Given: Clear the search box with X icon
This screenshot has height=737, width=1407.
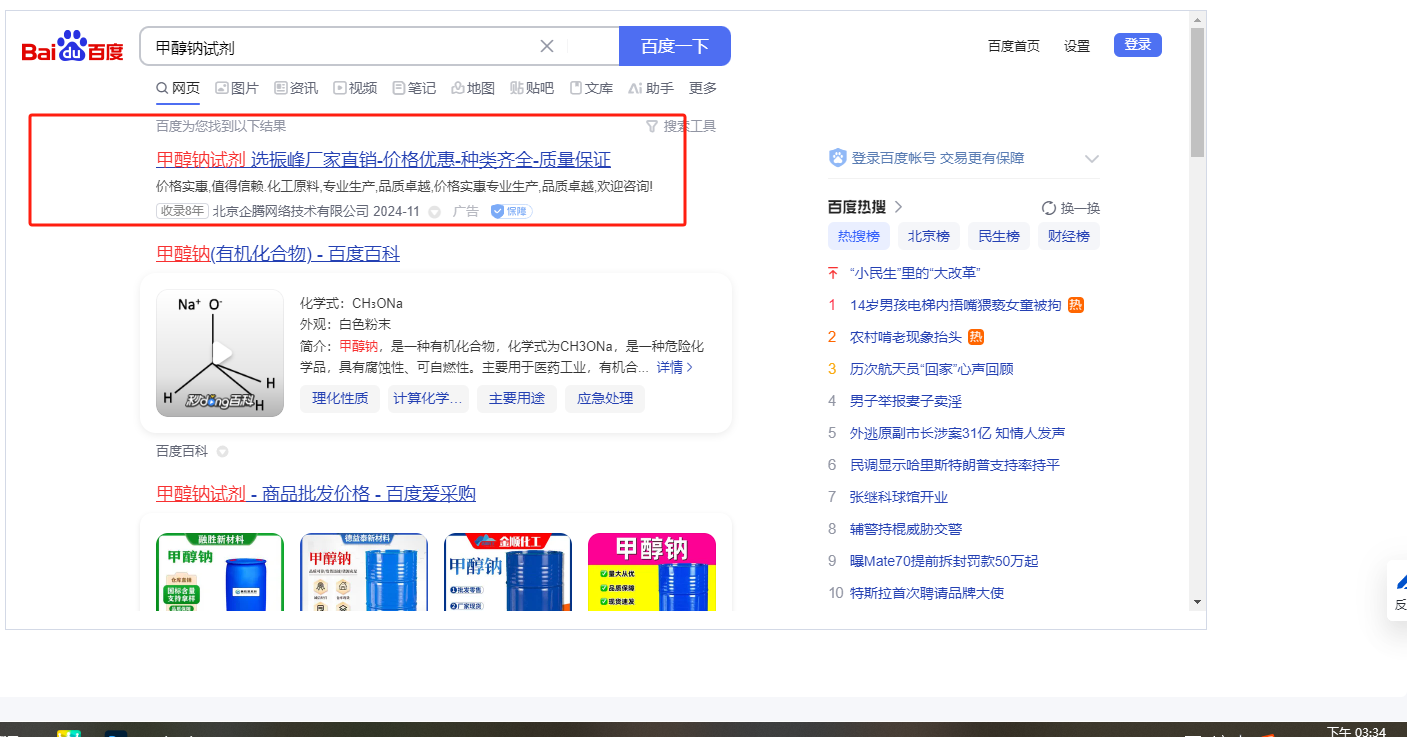Looking at the screenshot, I should 547,46.
